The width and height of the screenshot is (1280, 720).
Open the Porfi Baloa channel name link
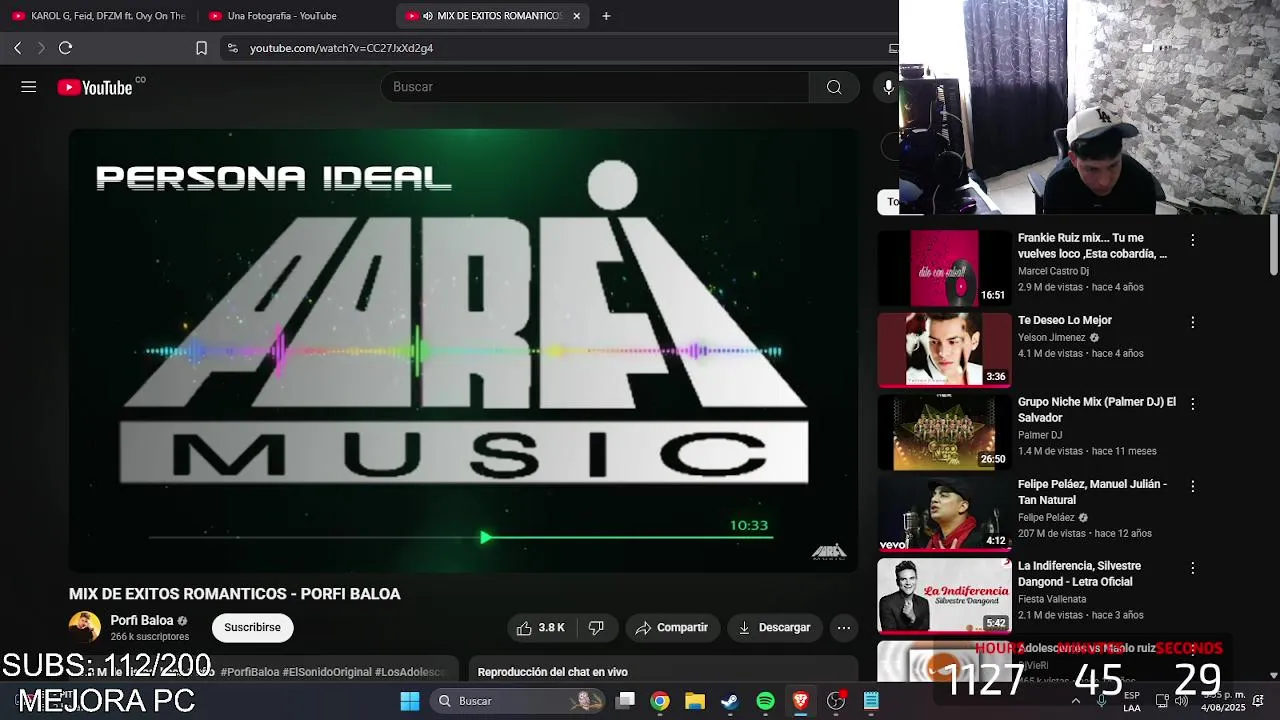[x=142, y=620]
